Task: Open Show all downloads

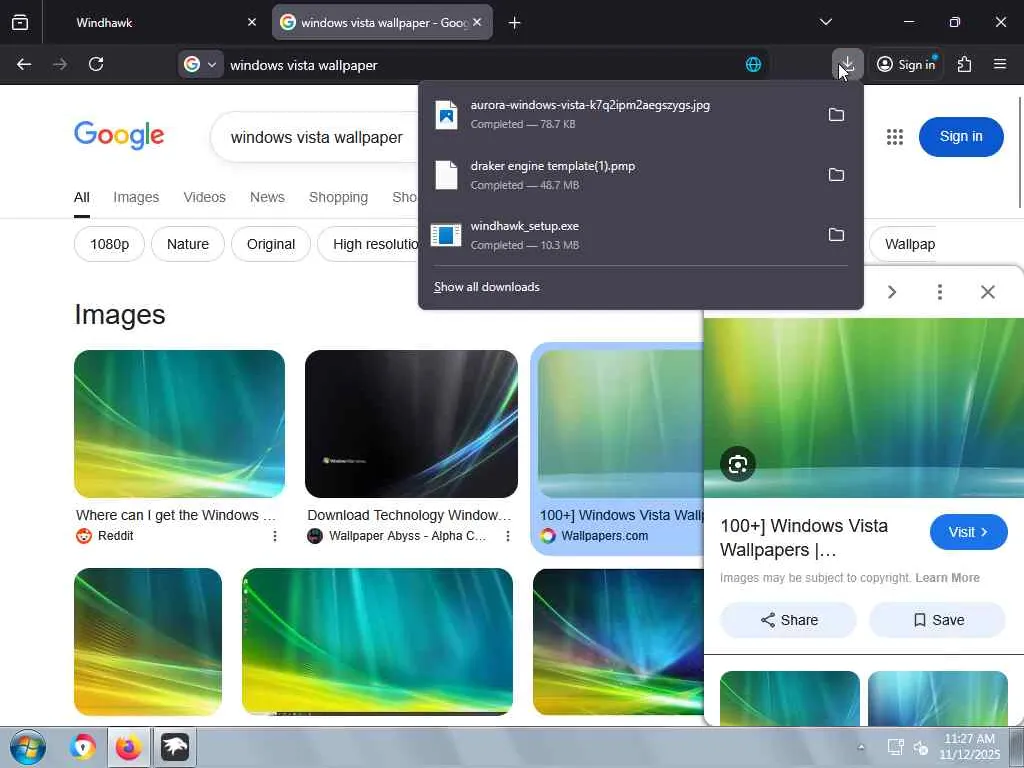Action: tap(487, 287)
